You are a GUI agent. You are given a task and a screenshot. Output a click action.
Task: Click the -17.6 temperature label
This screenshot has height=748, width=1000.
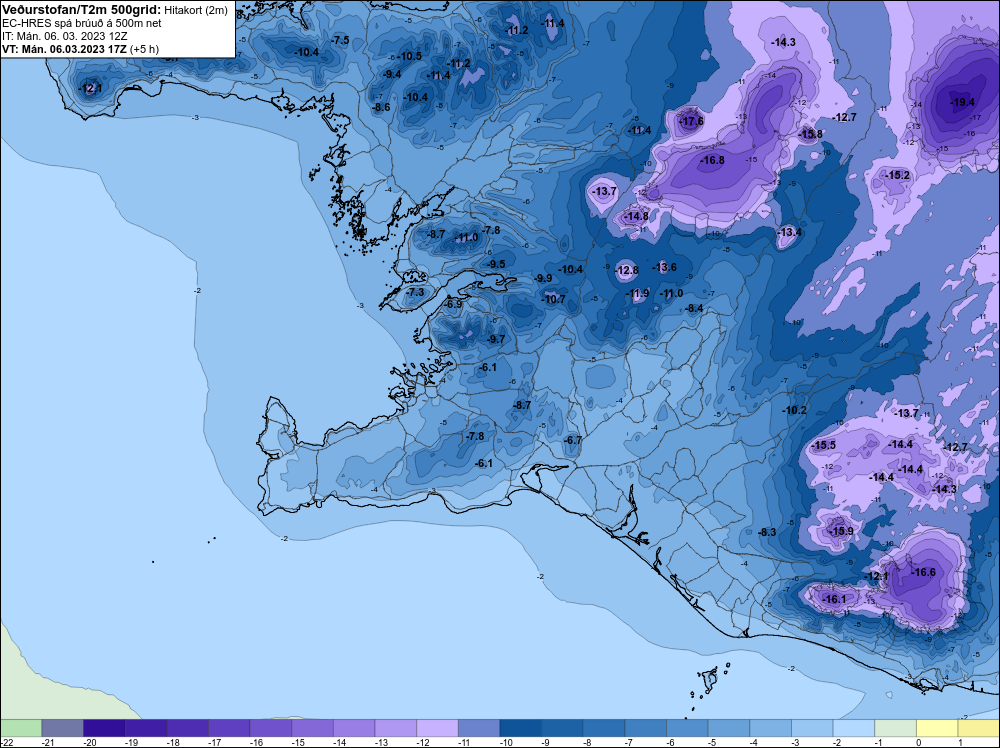pyautogui.click(x=691, y=121)
